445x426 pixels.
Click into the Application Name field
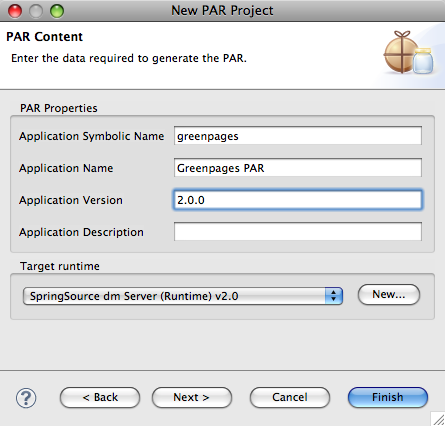pyautogui.click(x=298, y=168)
